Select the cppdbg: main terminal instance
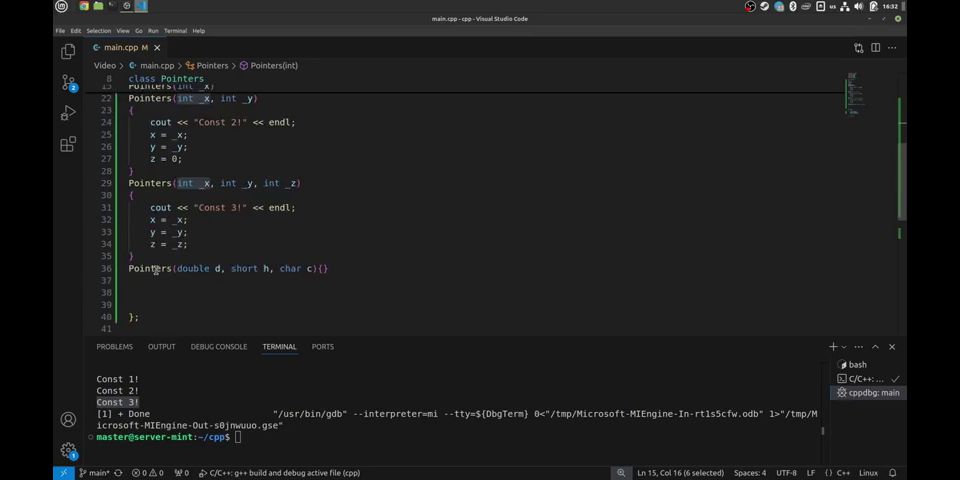 click(x=868, y=393)
